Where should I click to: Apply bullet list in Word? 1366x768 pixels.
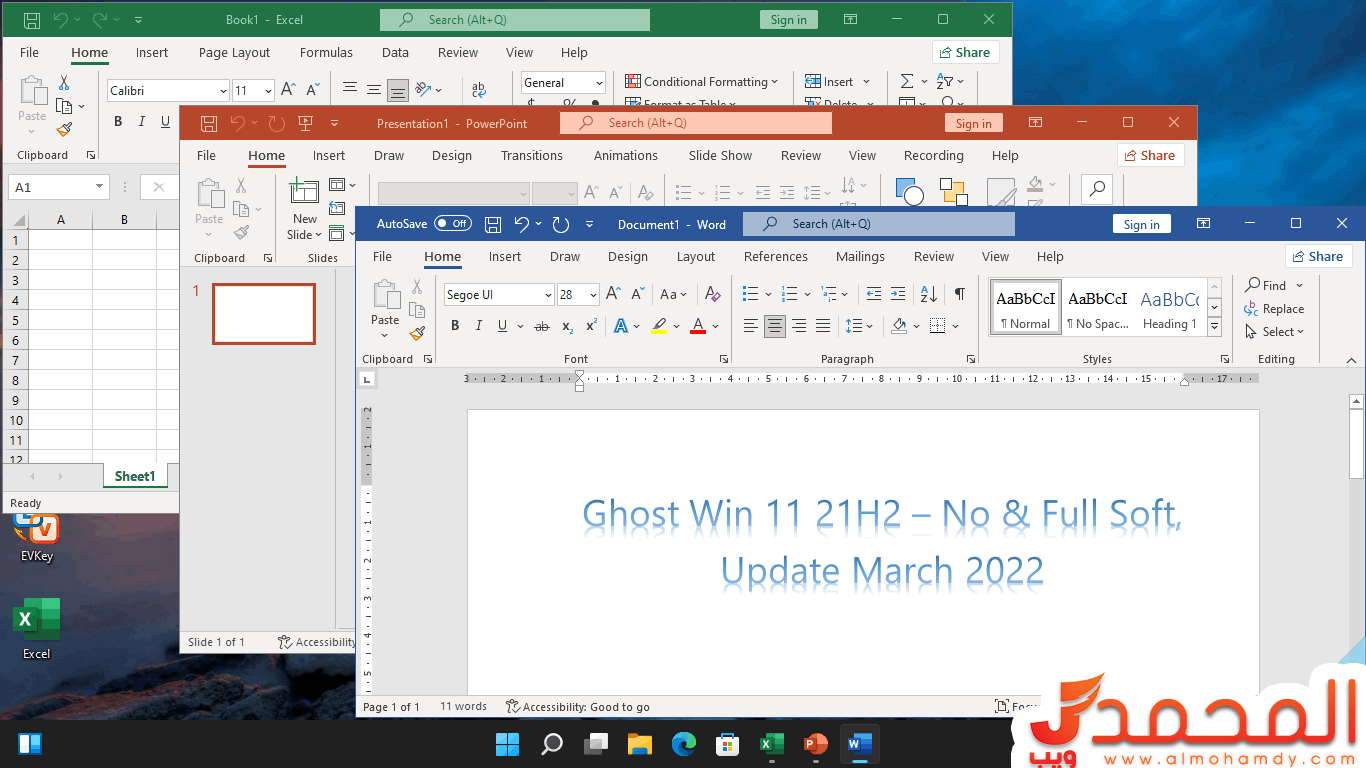pos(750,294)
